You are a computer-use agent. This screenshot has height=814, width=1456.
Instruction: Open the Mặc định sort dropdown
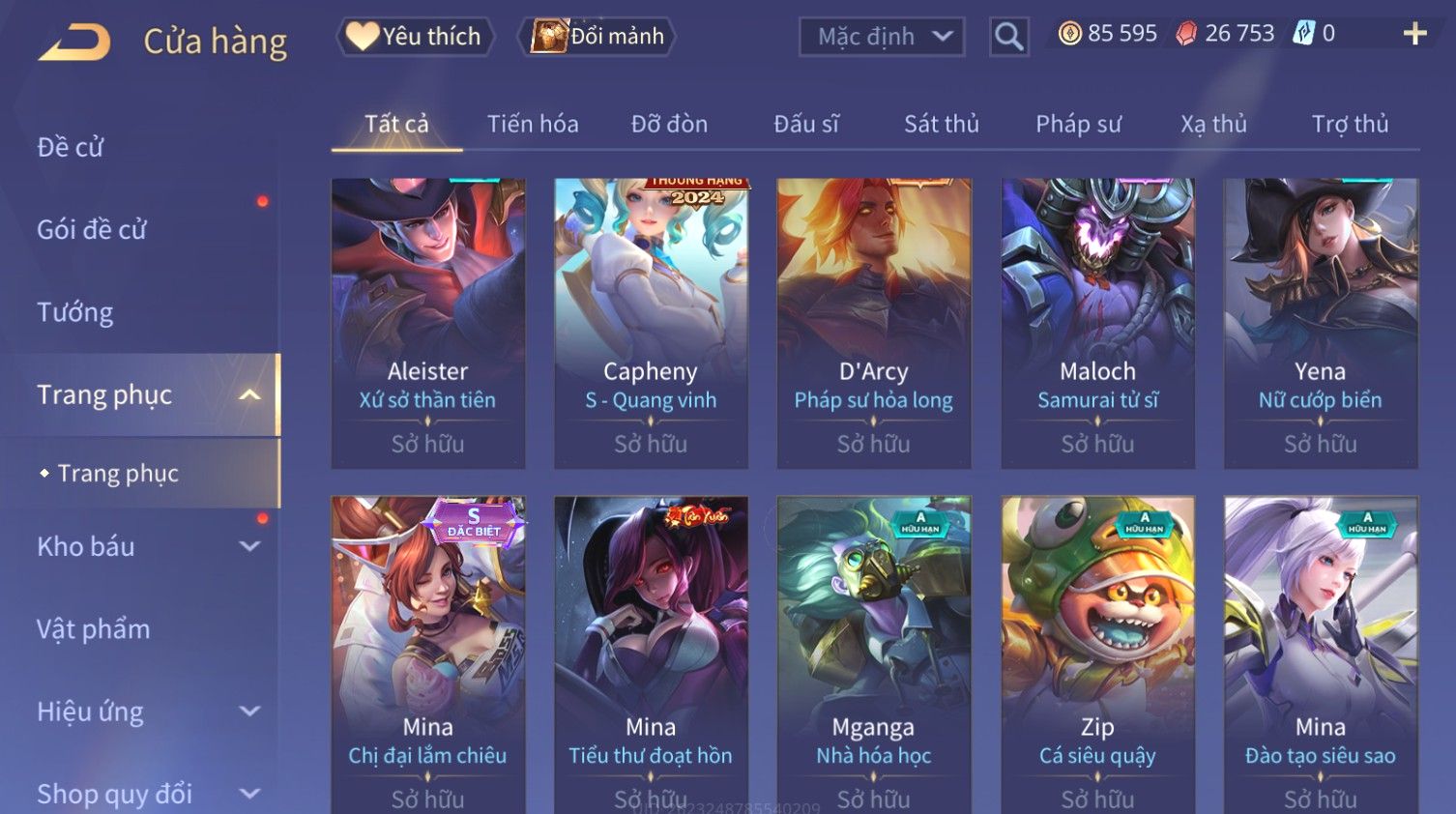pyautogui.click(x=882, y=37)
